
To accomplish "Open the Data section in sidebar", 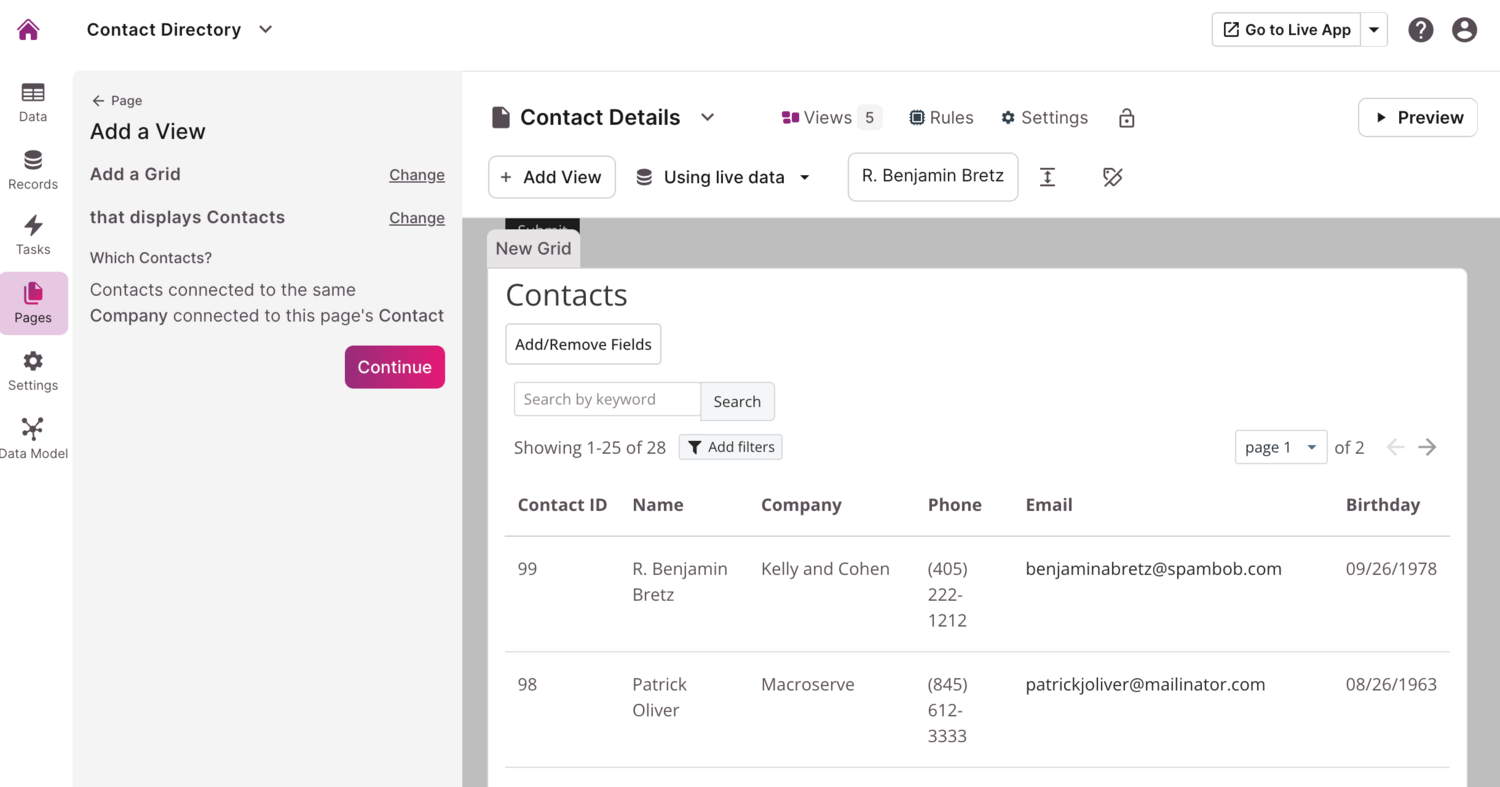I will click(x=33, y=102).
